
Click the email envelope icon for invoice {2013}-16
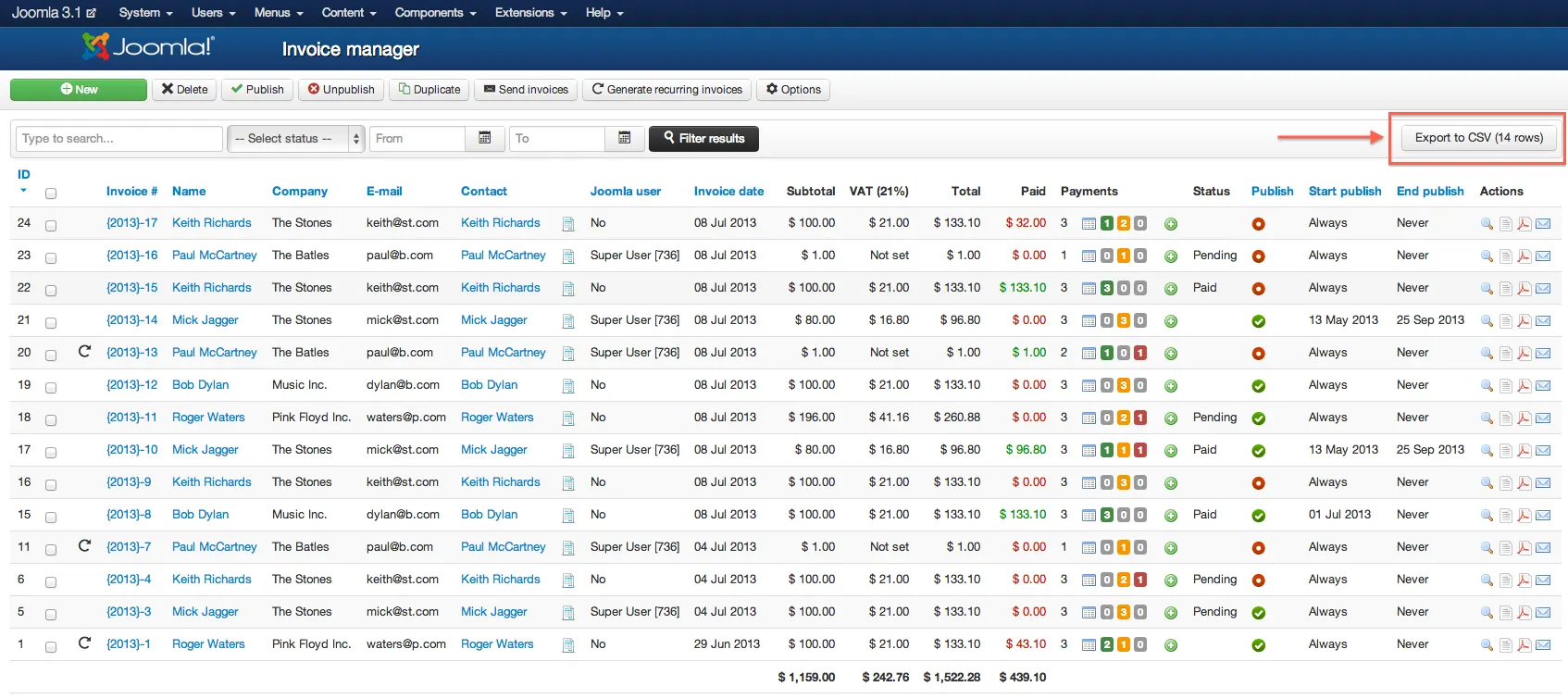click(x=1543, y=256)
